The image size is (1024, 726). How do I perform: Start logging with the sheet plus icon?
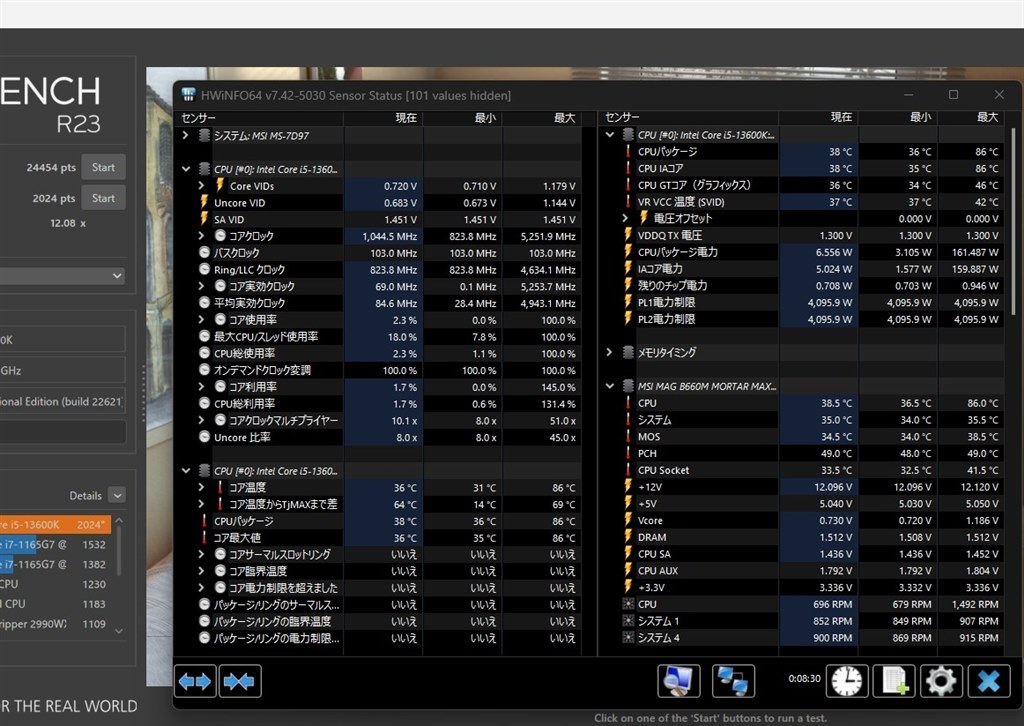coord(894,681)
